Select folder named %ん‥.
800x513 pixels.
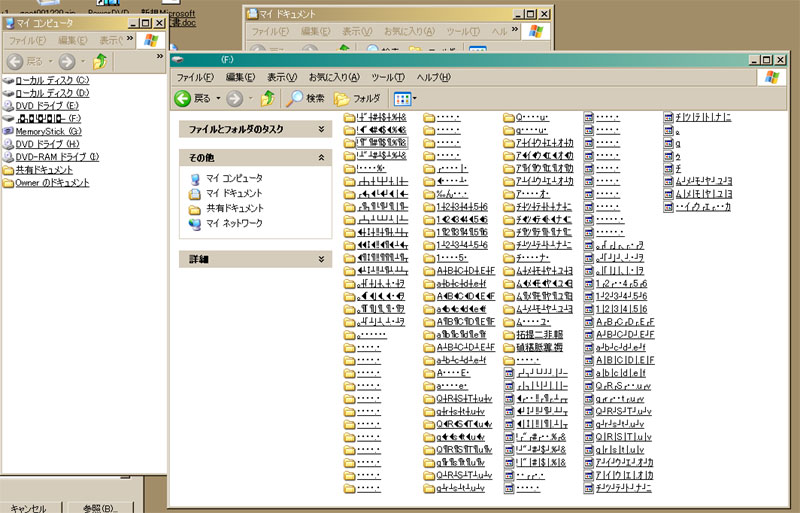click(x=452, y=194)
